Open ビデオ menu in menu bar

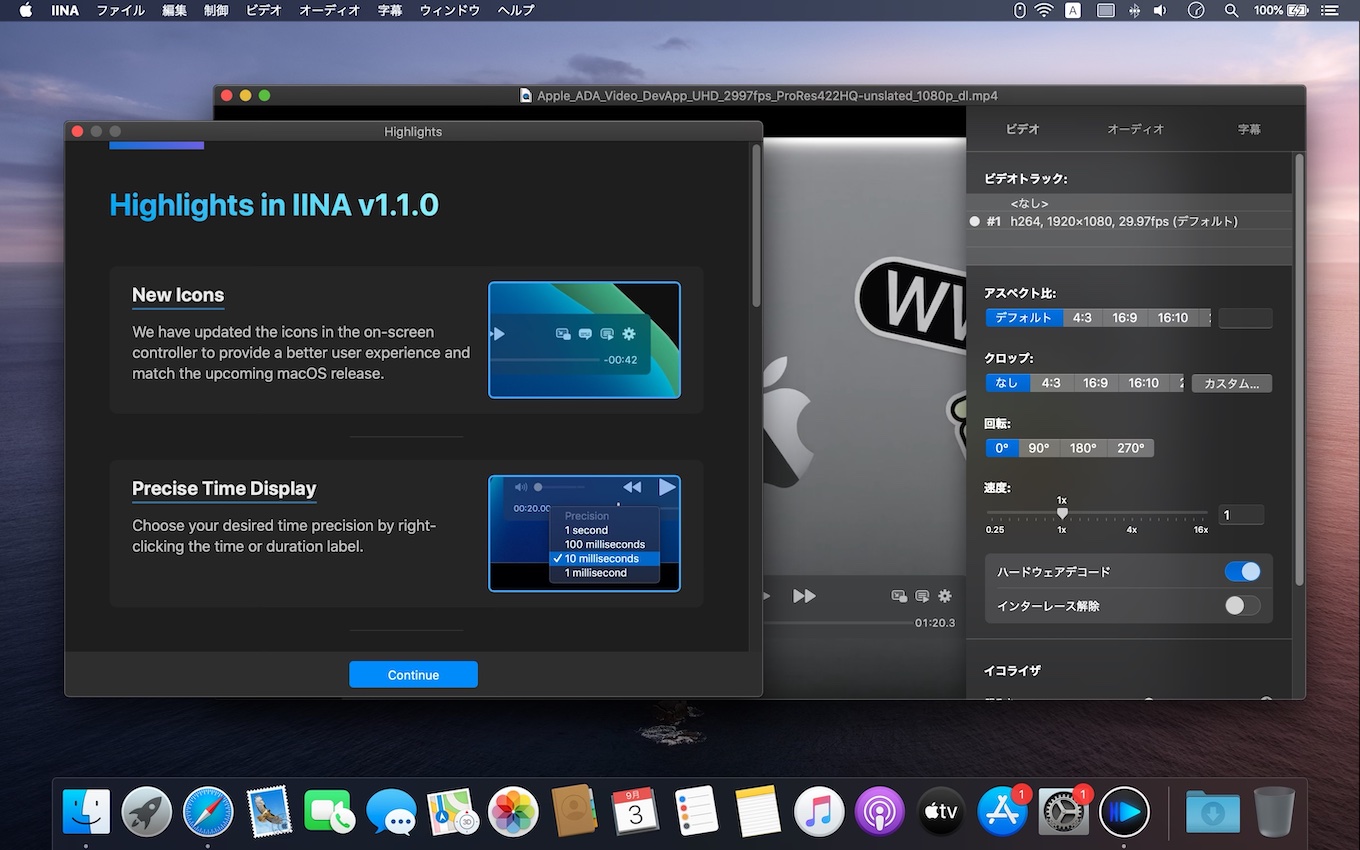(264, 10)
